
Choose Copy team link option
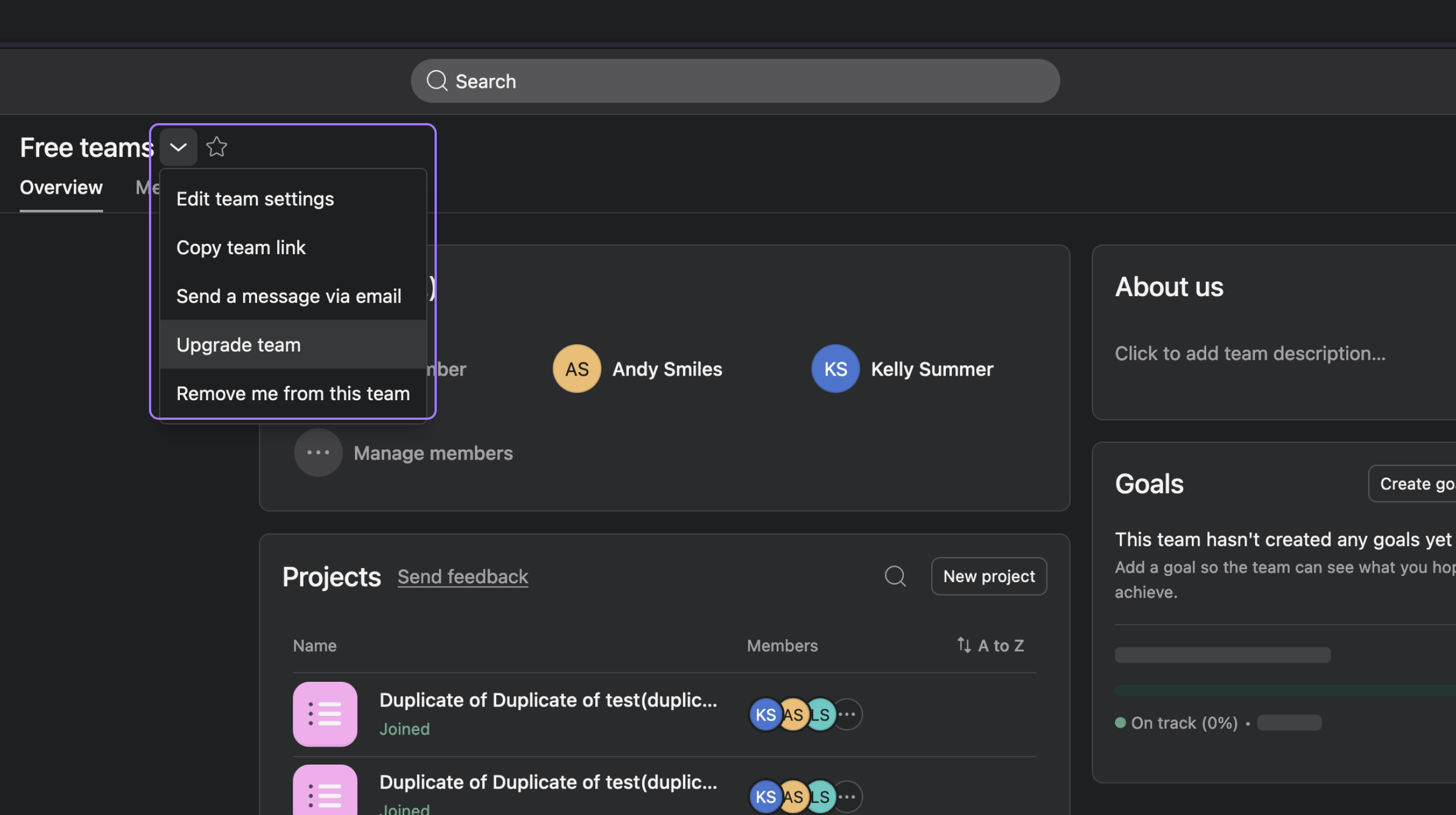(241, 247)
